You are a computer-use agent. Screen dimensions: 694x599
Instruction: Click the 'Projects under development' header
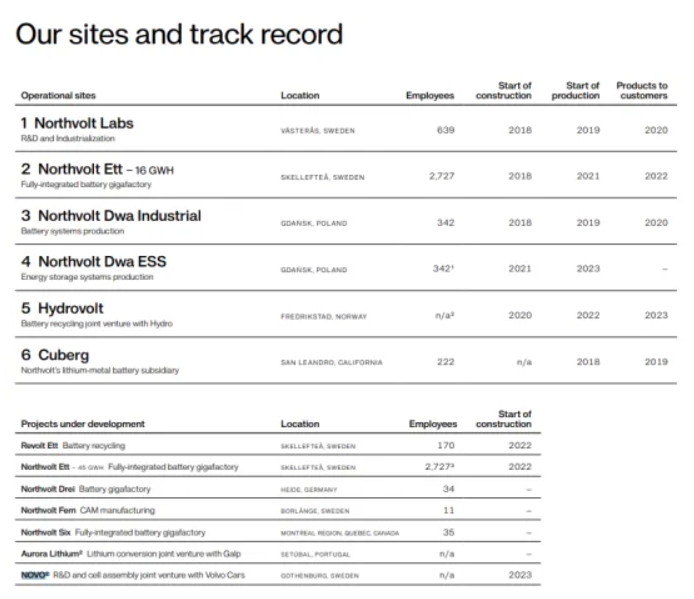coord(83,424)
